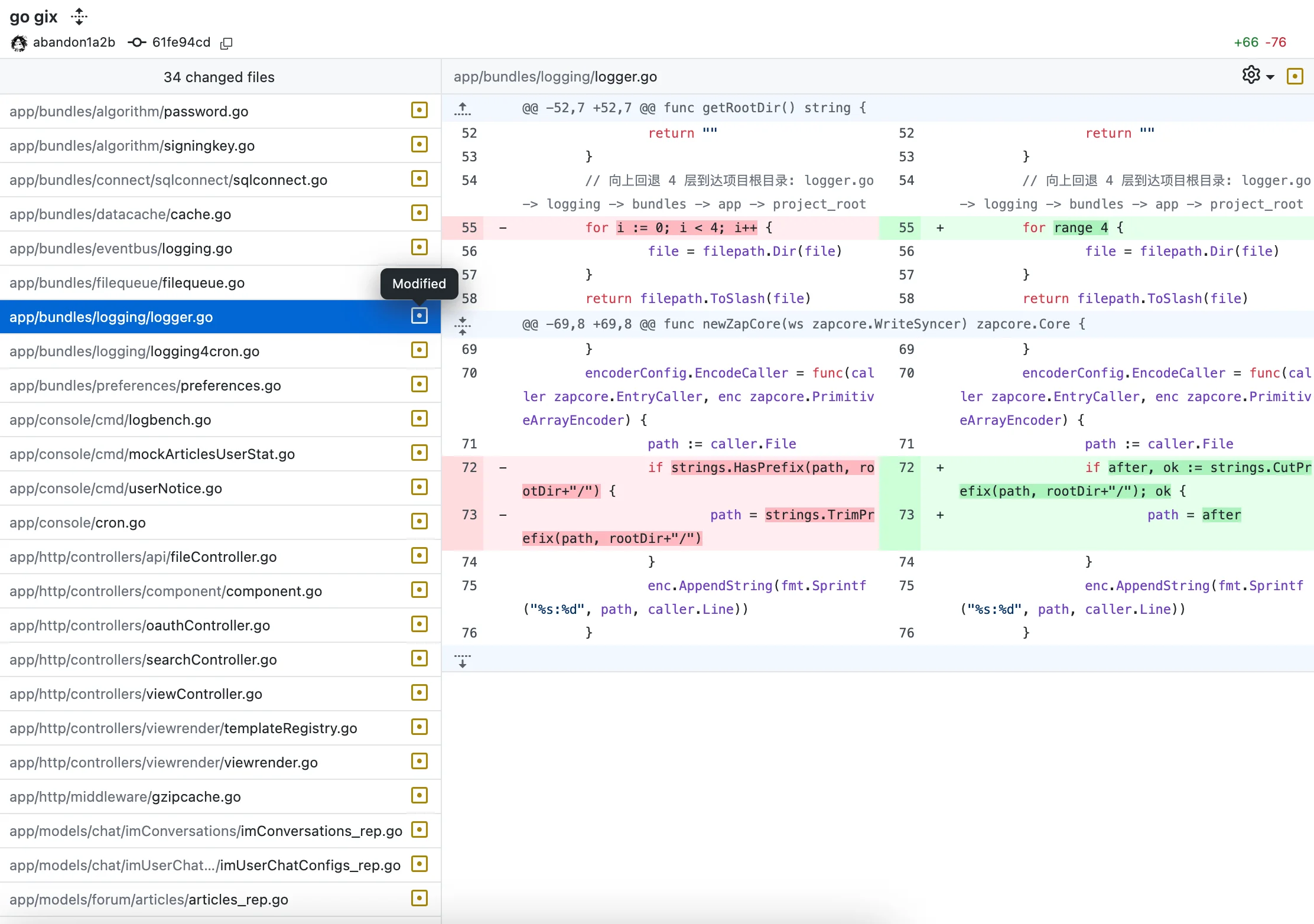Select app/bundles/datacache/cache.go in file list

(120, 214)
